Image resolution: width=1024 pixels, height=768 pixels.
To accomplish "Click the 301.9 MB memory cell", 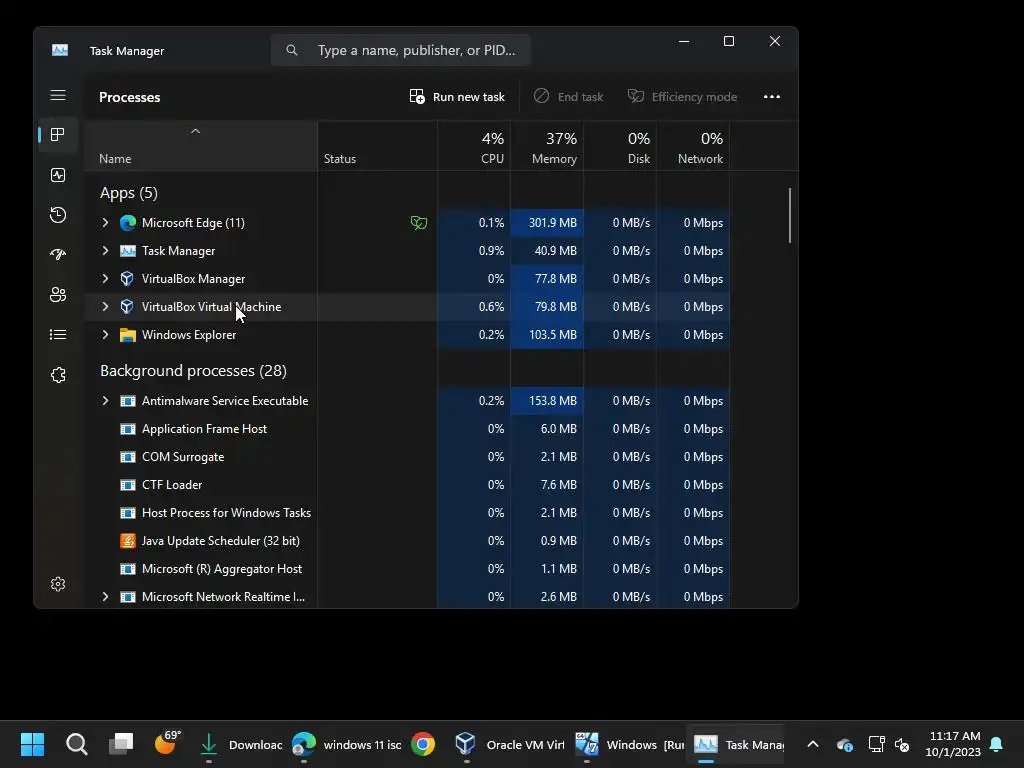I will pos(547,223).
